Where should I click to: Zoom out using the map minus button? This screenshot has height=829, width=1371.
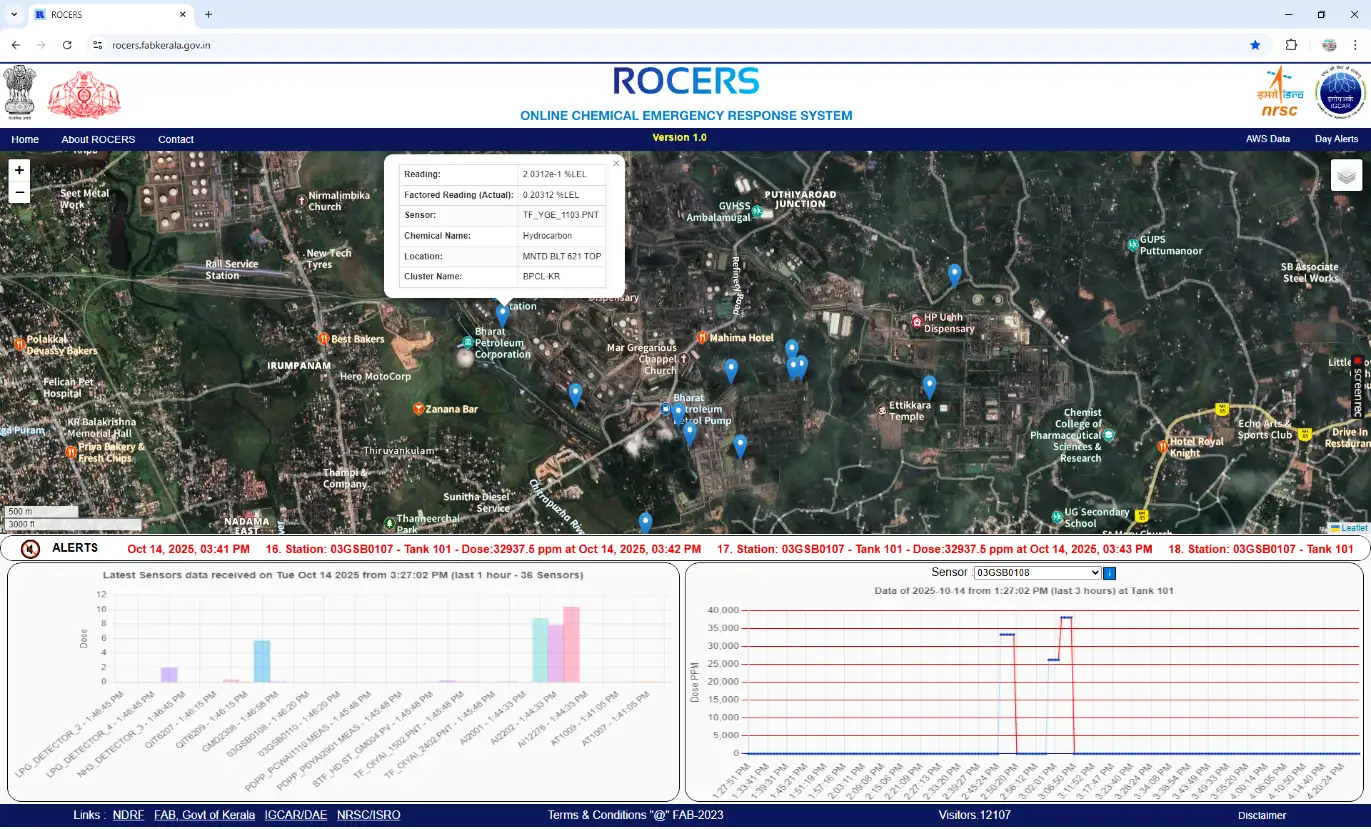click(18, 190)
